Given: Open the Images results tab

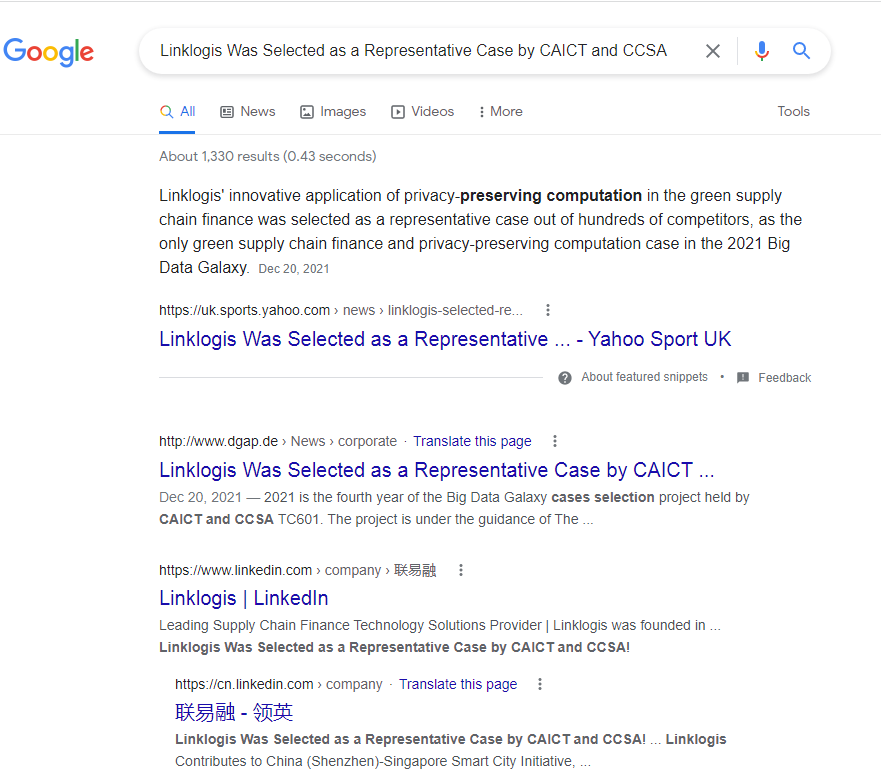Looking at the screenshot, I should [x=333, y=112].
